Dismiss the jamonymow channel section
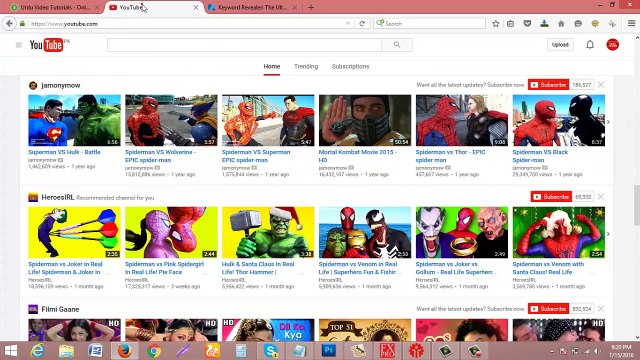This screenshot has height=360, width=640. coord(601,85)
